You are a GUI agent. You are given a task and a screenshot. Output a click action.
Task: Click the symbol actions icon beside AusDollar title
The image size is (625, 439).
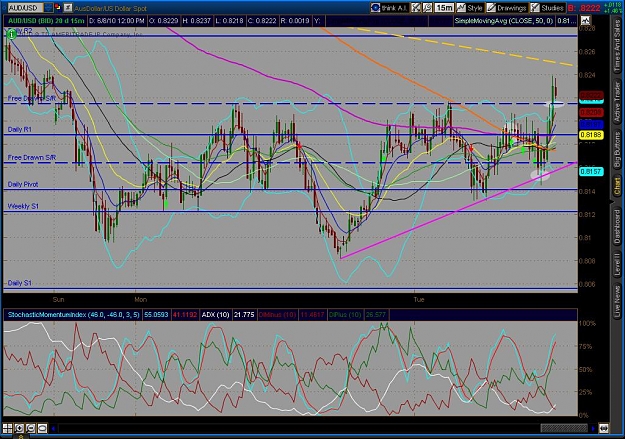click(68, 8)
